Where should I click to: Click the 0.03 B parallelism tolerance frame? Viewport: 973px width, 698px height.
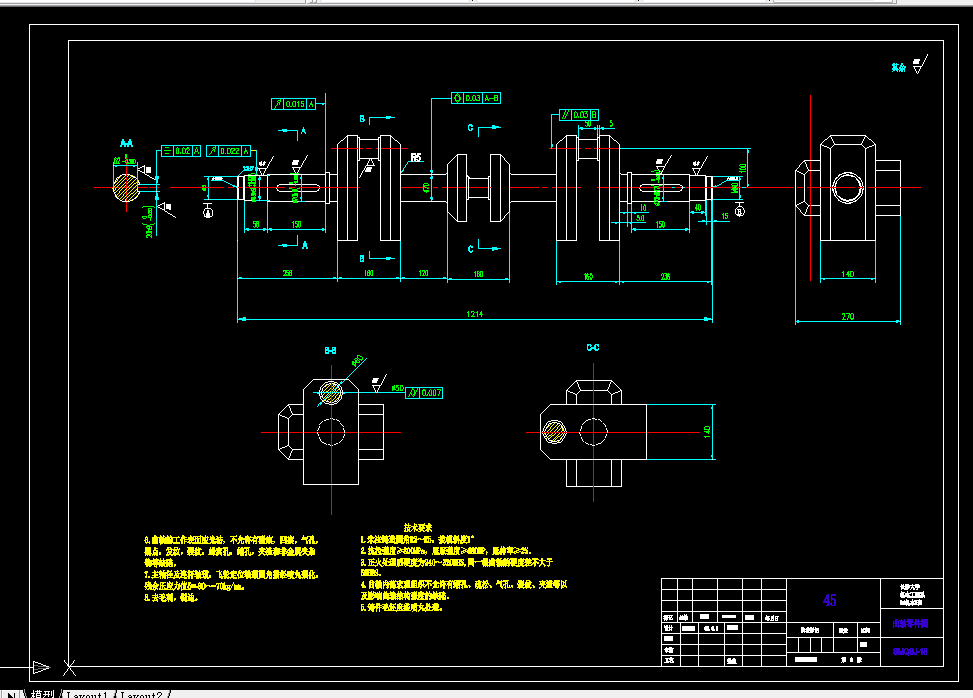click(x=578, y=115)
